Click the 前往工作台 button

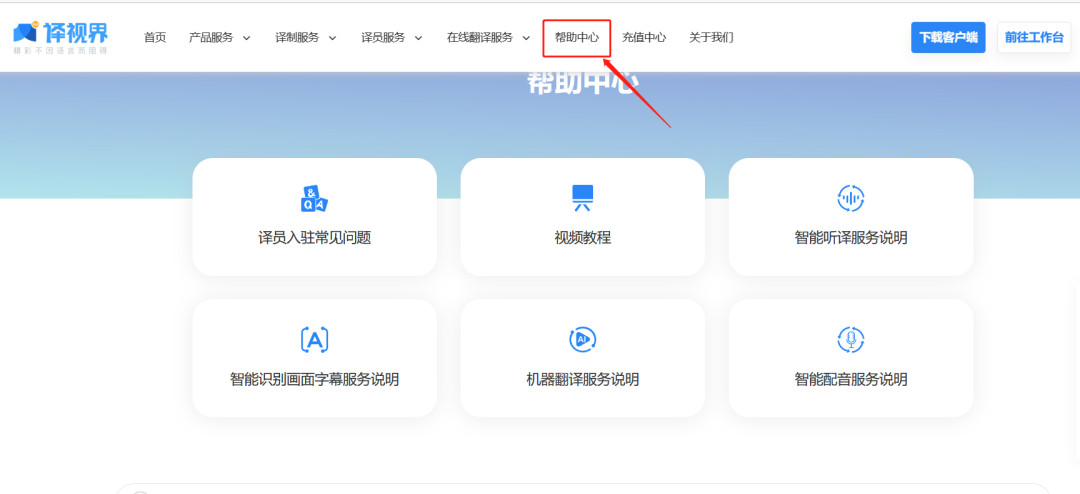click(x=1035, y=37)
